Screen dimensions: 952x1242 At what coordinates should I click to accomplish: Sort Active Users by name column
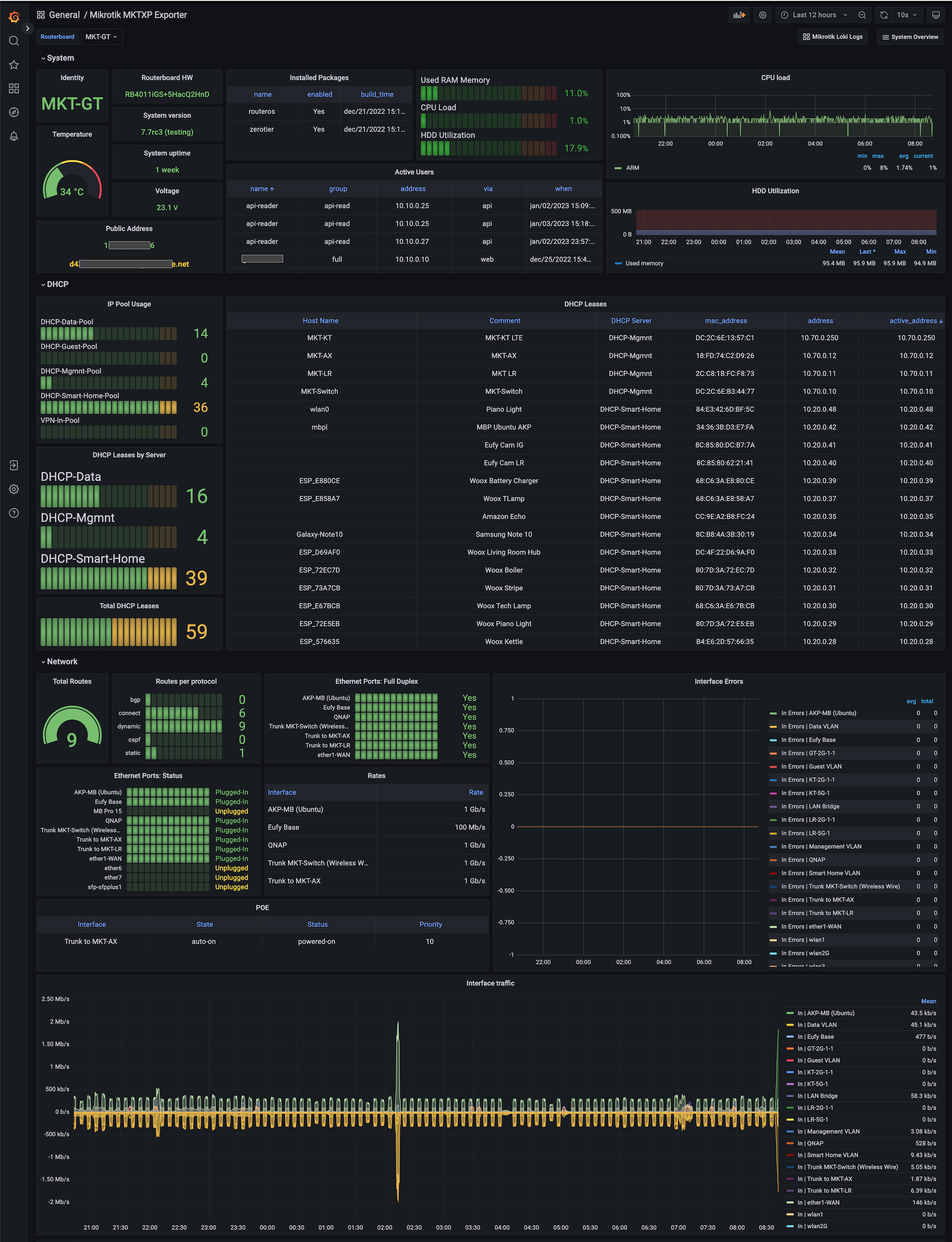[x=262, y=189]
